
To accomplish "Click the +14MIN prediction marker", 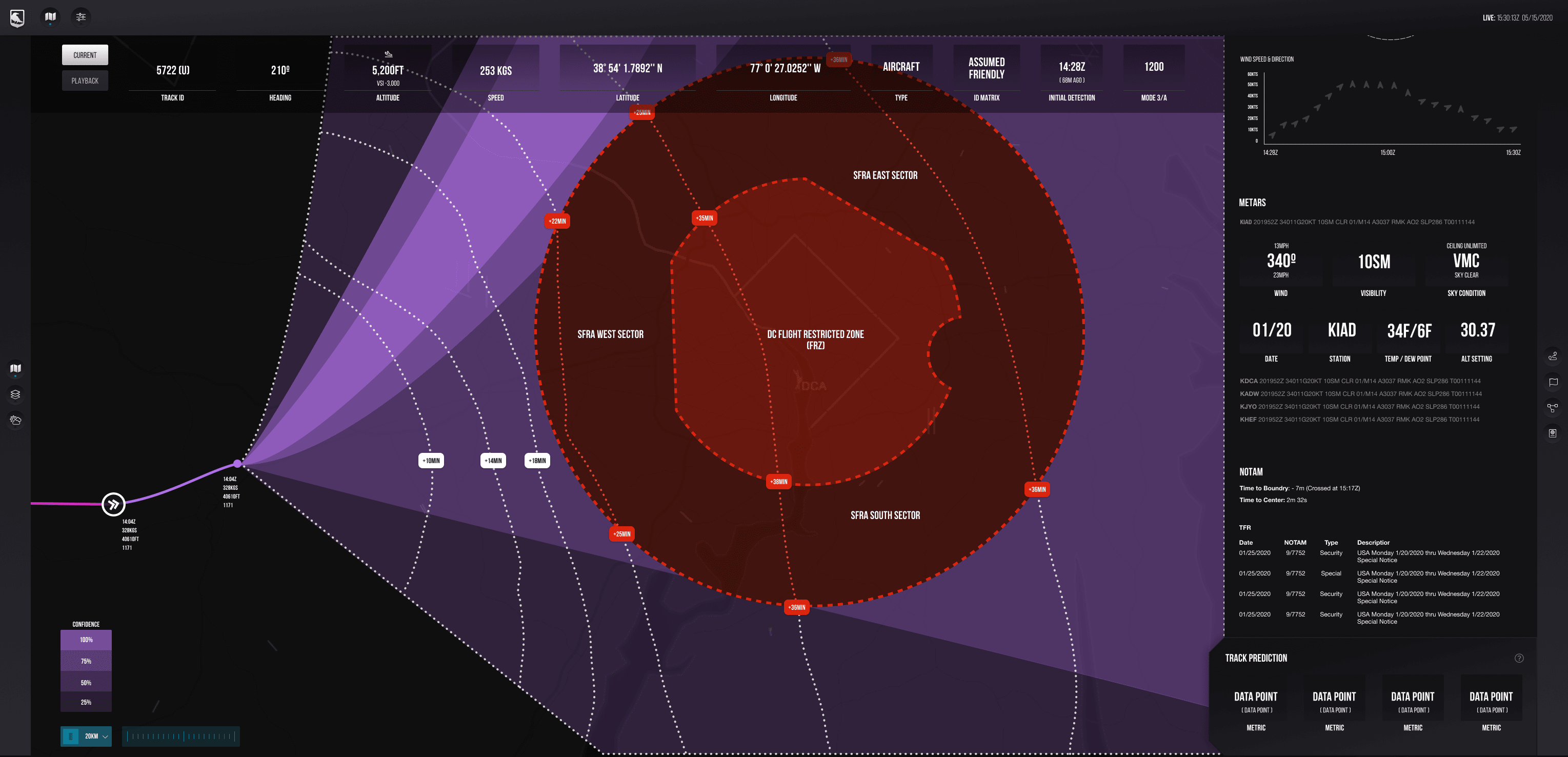I will point(493,461).
